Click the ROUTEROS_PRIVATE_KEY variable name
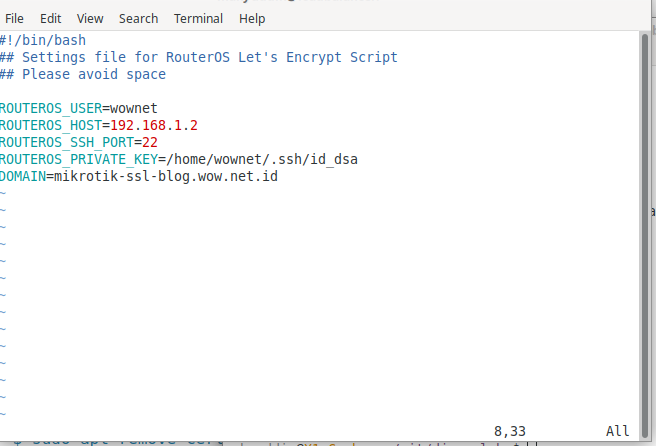This screenshot has width=656, height=446. pos(79,159)
